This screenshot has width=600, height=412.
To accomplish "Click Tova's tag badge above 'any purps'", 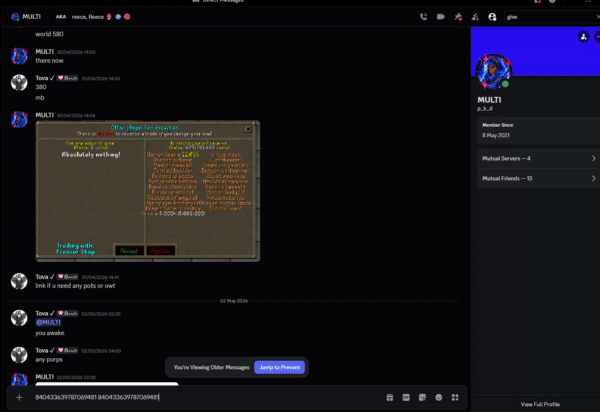I will pyautogui.click(x=67, y=350).
